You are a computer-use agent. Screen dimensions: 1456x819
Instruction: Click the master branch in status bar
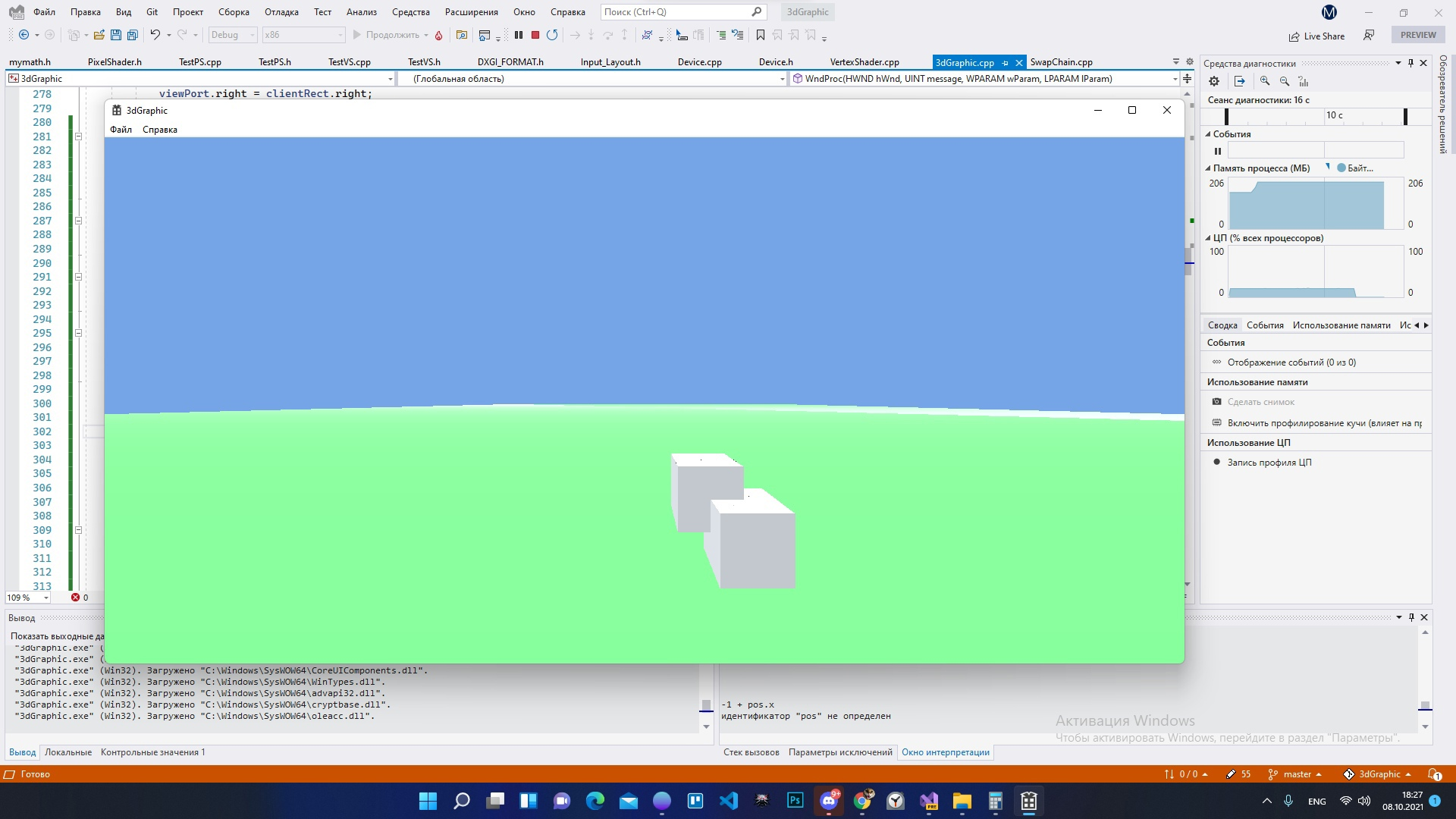(1300, 773)
